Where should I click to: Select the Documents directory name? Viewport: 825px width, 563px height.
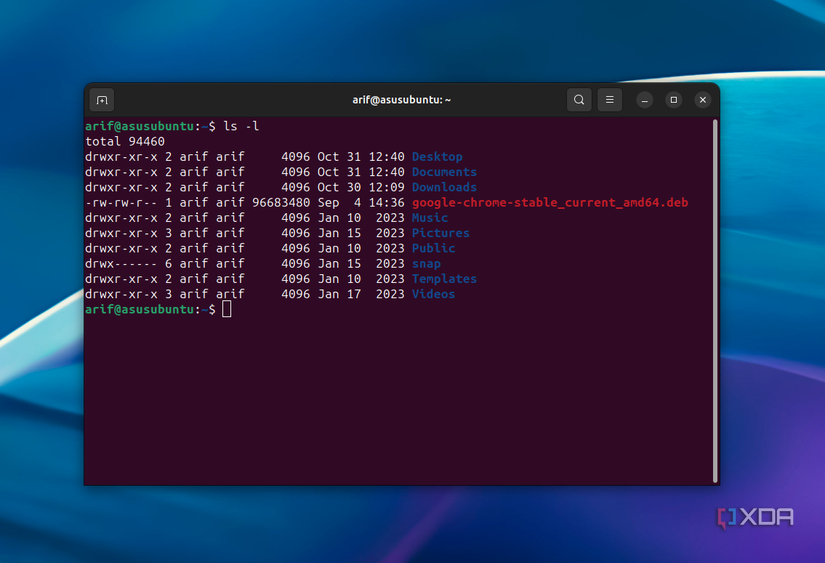444,172
